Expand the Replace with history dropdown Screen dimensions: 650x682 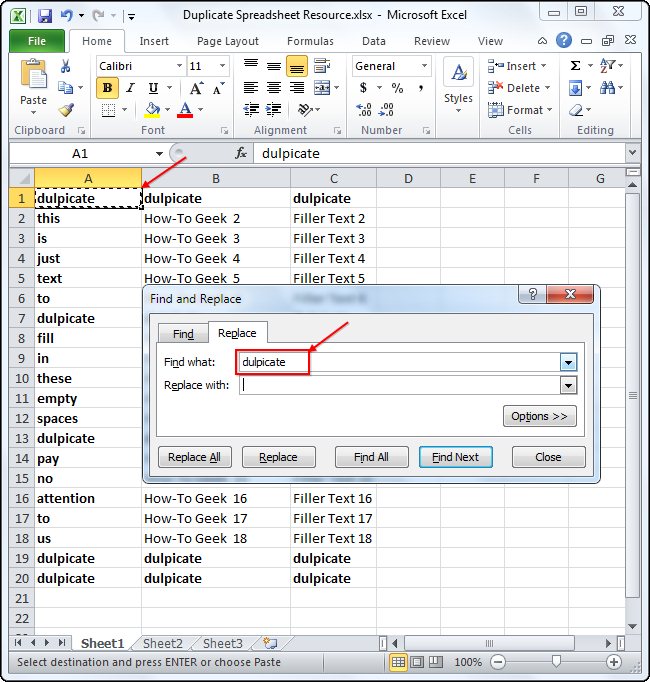568,385
